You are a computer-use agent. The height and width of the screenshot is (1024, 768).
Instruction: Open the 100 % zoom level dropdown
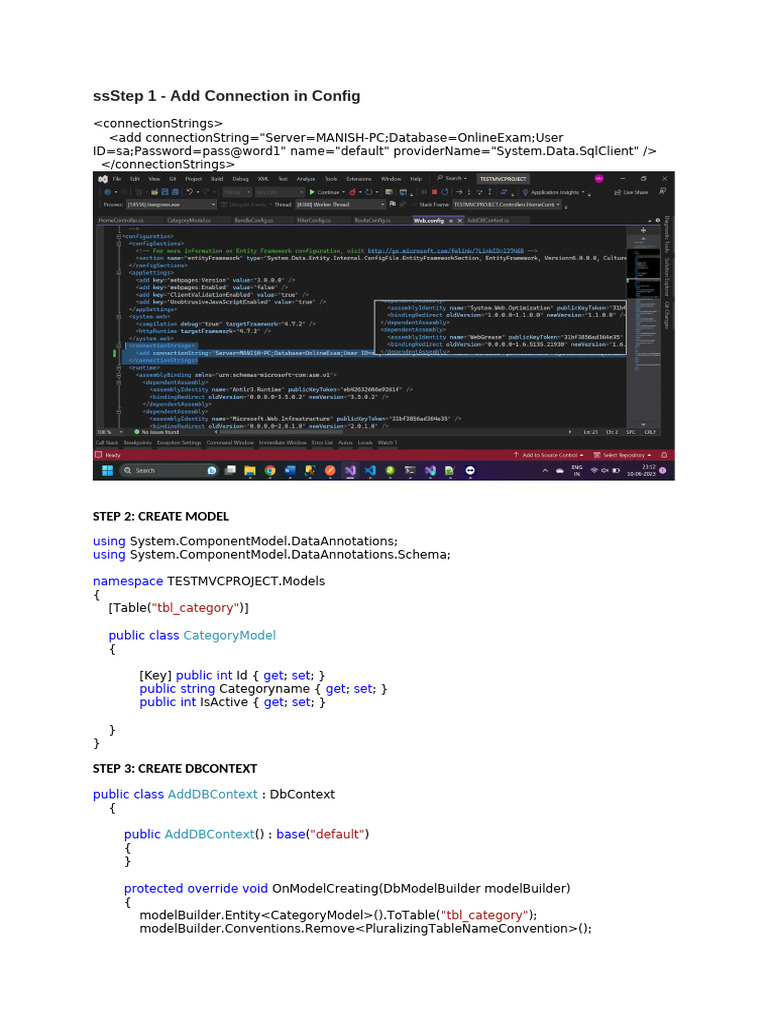tap(110, 432)
